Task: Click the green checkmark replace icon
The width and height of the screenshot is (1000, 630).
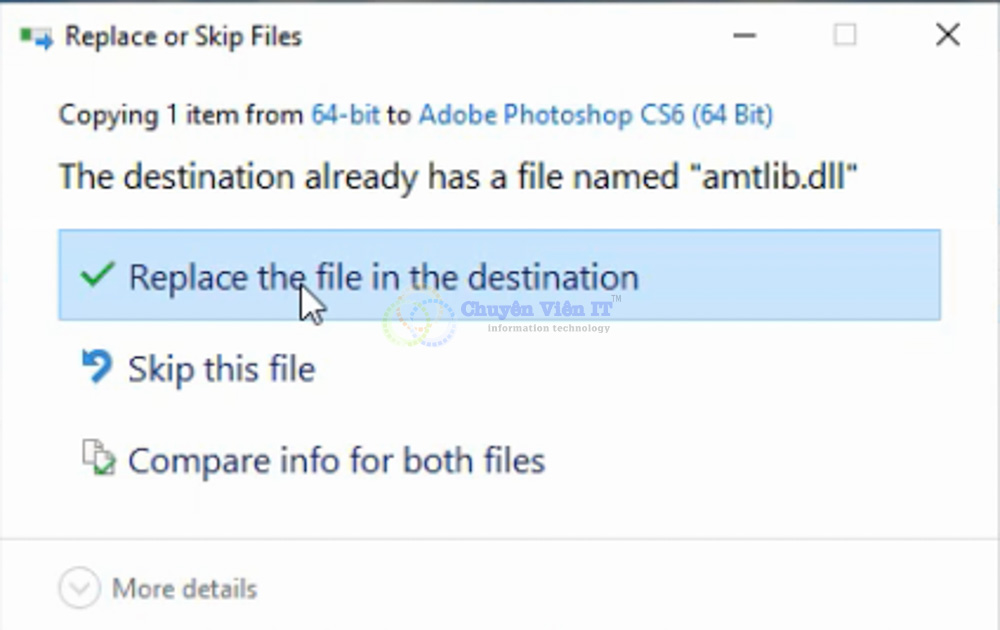Action: (x=96, y=274)
